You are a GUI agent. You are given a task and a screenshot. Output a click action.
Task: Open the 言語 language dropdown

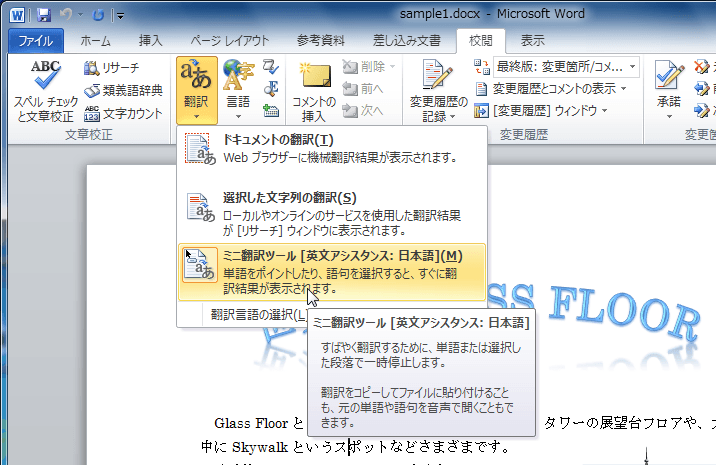tap(238, 90)
